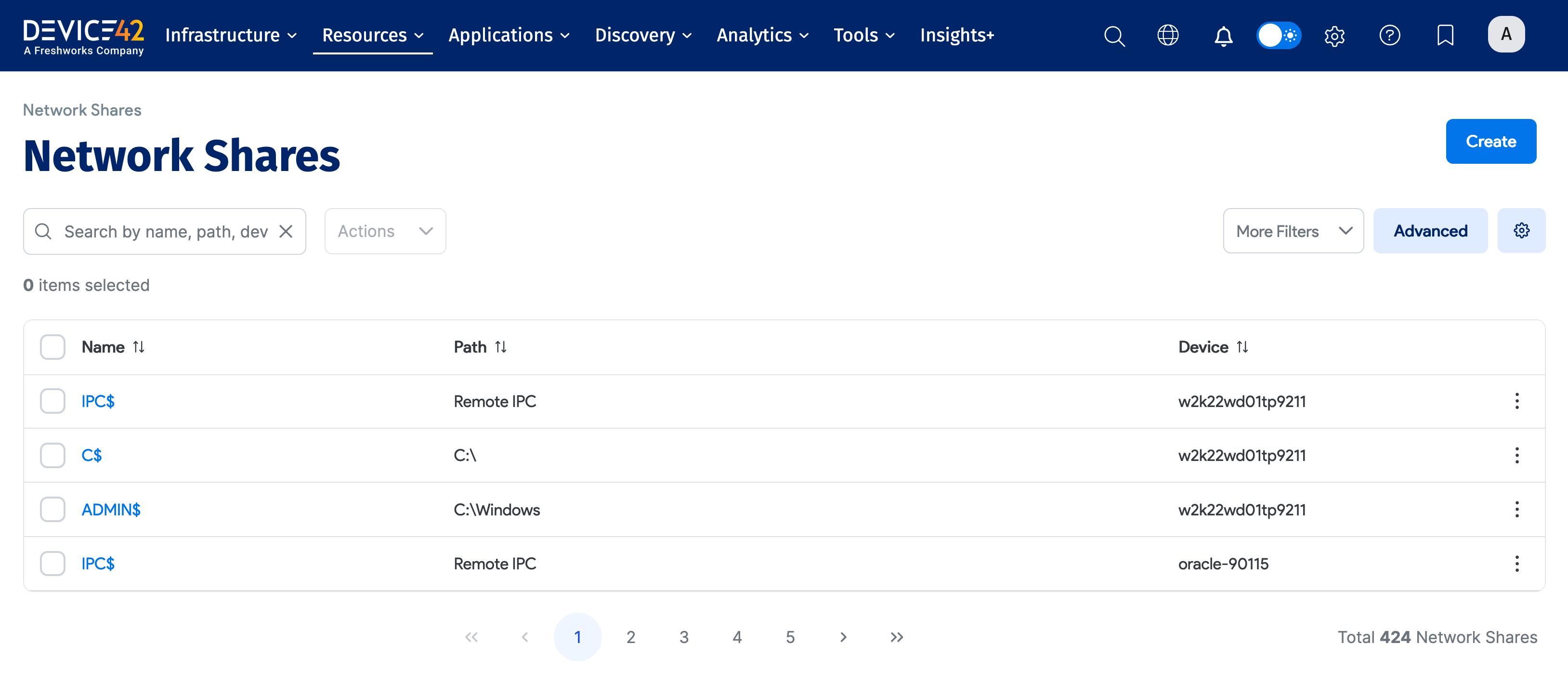Click the Create button
This screenshot has height=683, width=1568.
click(x=1490, y=141)
